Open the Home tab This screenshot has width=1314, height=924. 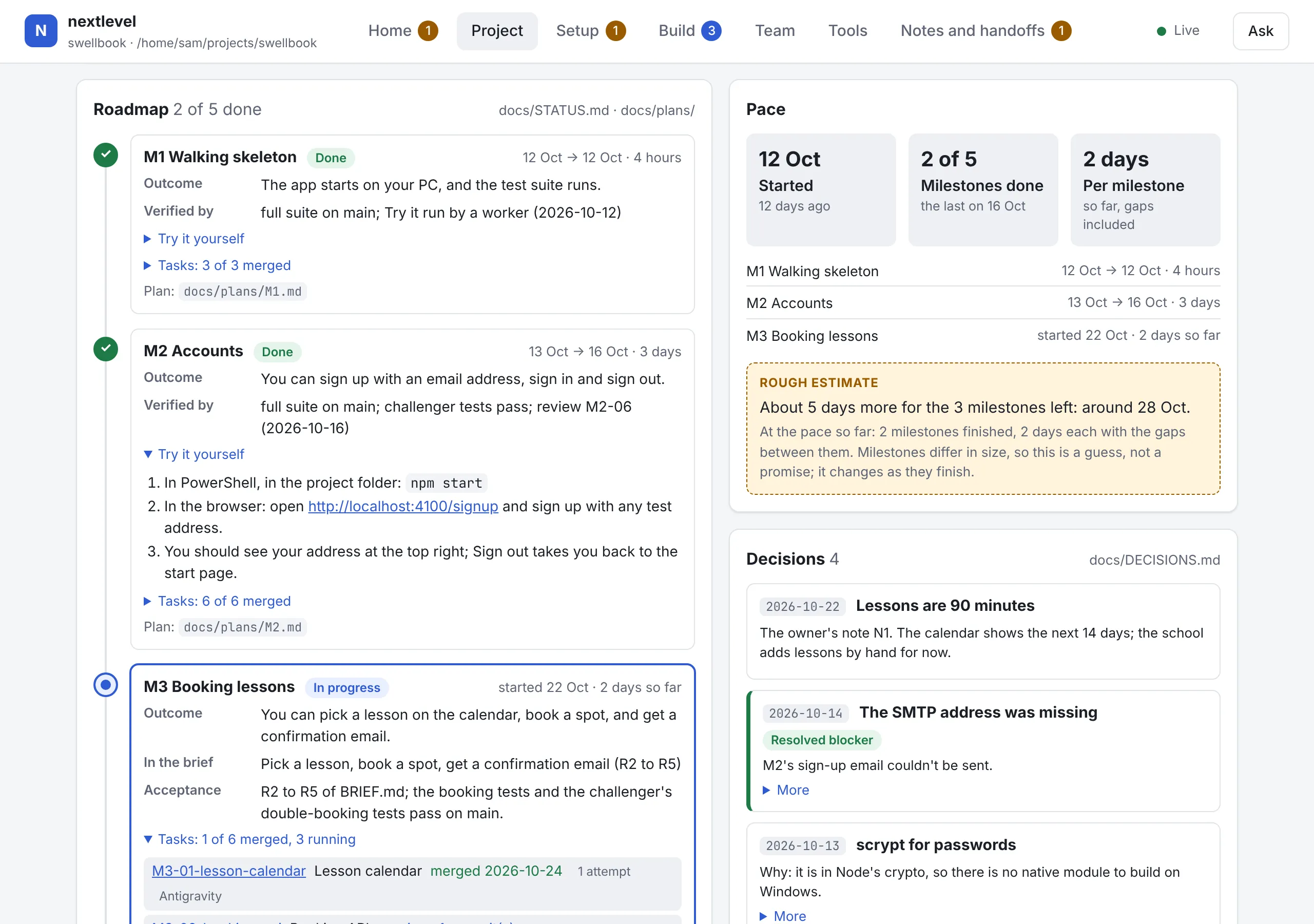click(403, 31)
